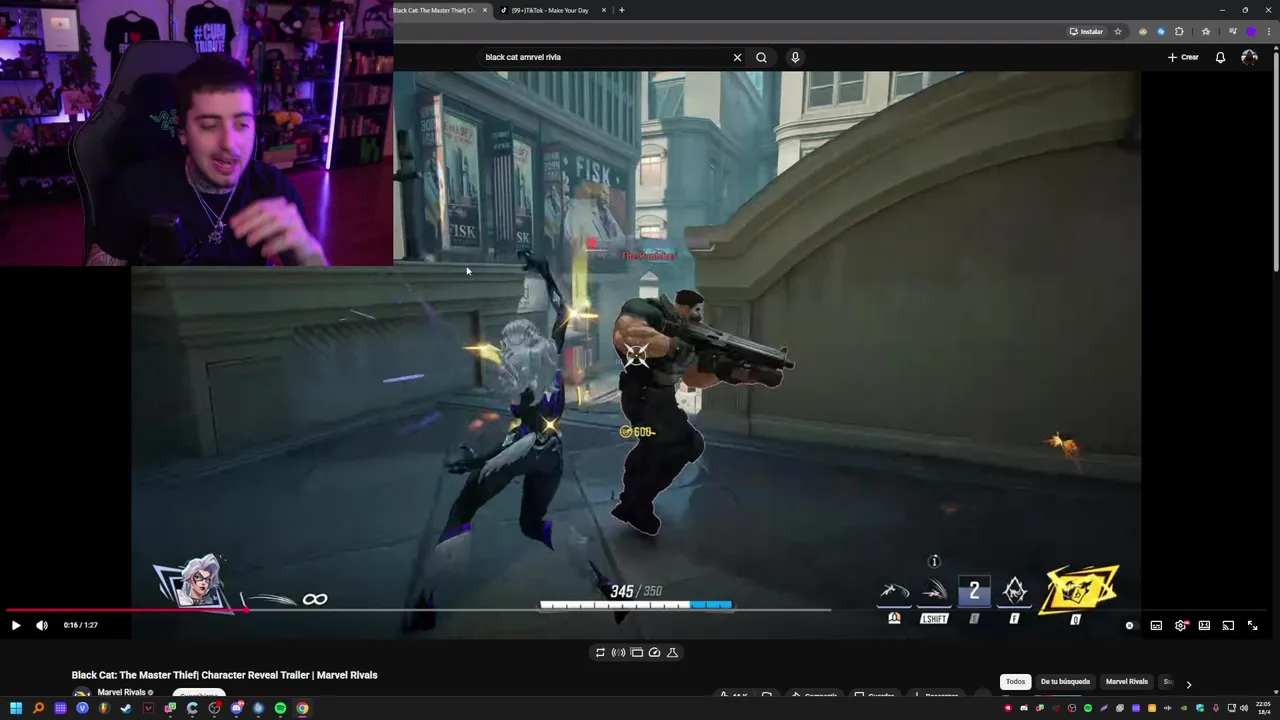This screenshot has height=720, width=1280.
Task: Click the blue extension icon in Chrome's toolbar
Action: [x=1161, y=31]
